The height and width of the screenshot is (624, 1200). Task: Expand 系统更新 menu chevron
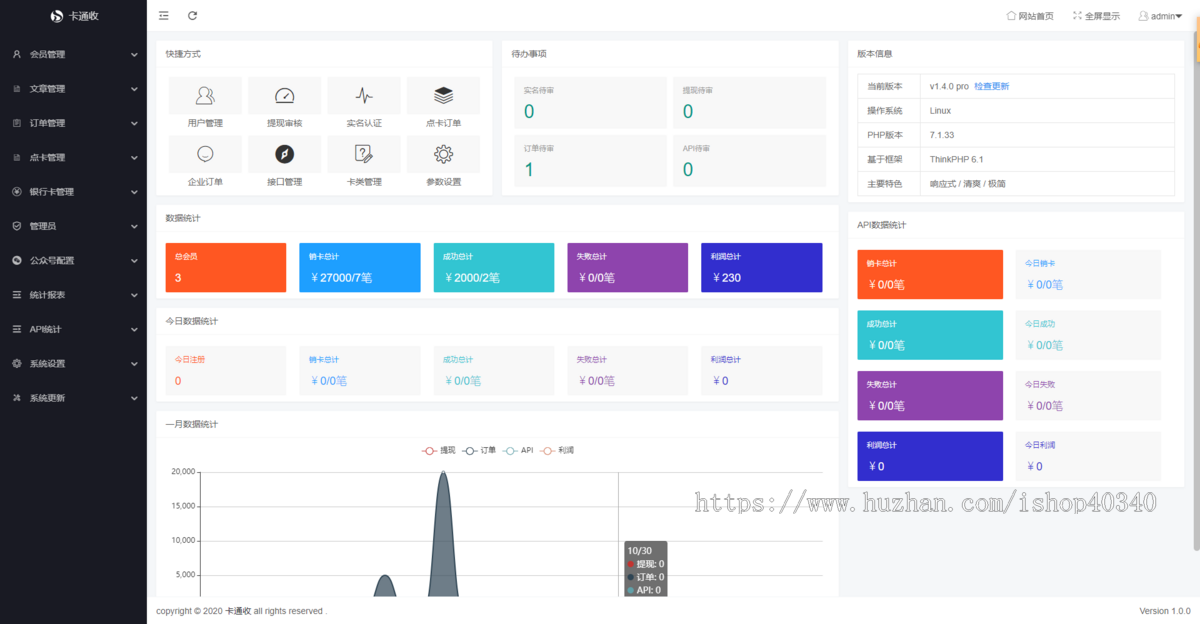[134, 398]
